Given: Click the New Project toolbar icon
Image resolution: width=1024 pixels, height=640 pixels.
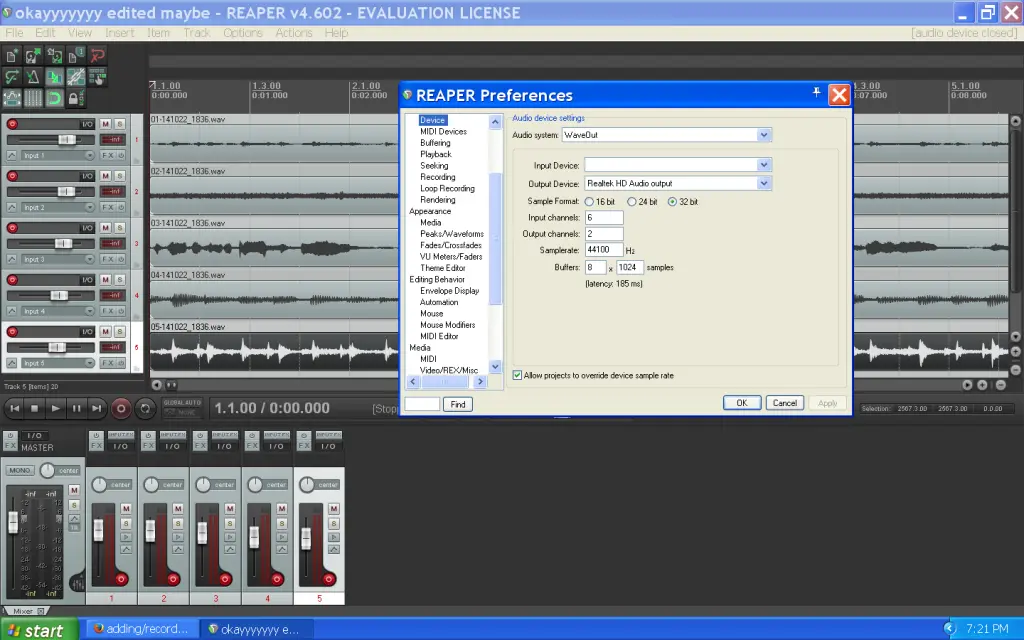Looking at the screenshot, I should [12, 57].
